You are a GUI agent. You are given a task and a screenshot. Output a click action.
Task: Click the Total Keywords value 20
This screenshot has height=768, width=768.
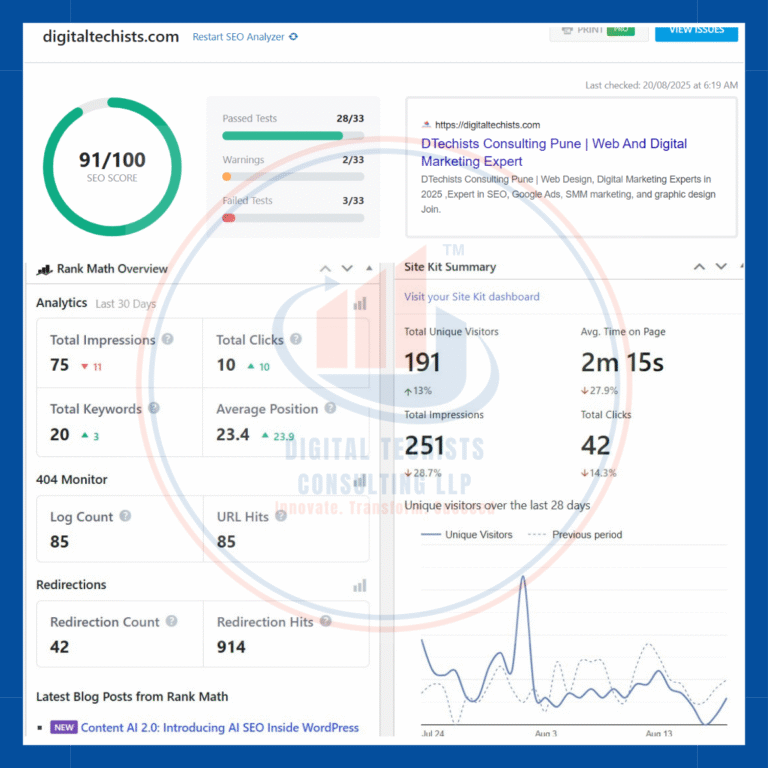[x=59, y=434]
